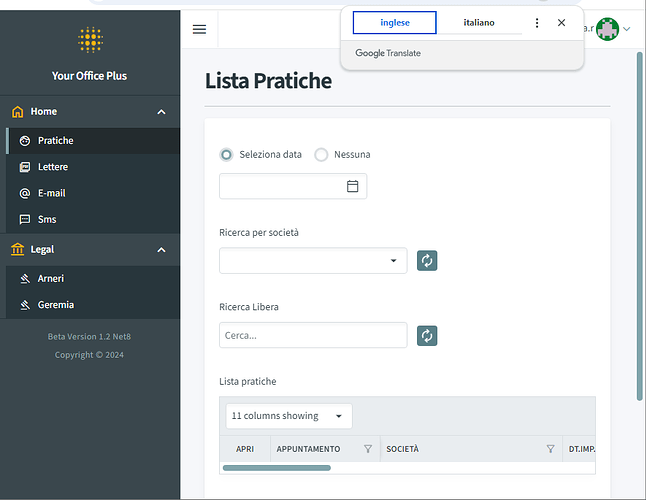Click the Cerca... search field
This screenshot has height=500, width=646.
pyautogui.click(x=313, y=335)
